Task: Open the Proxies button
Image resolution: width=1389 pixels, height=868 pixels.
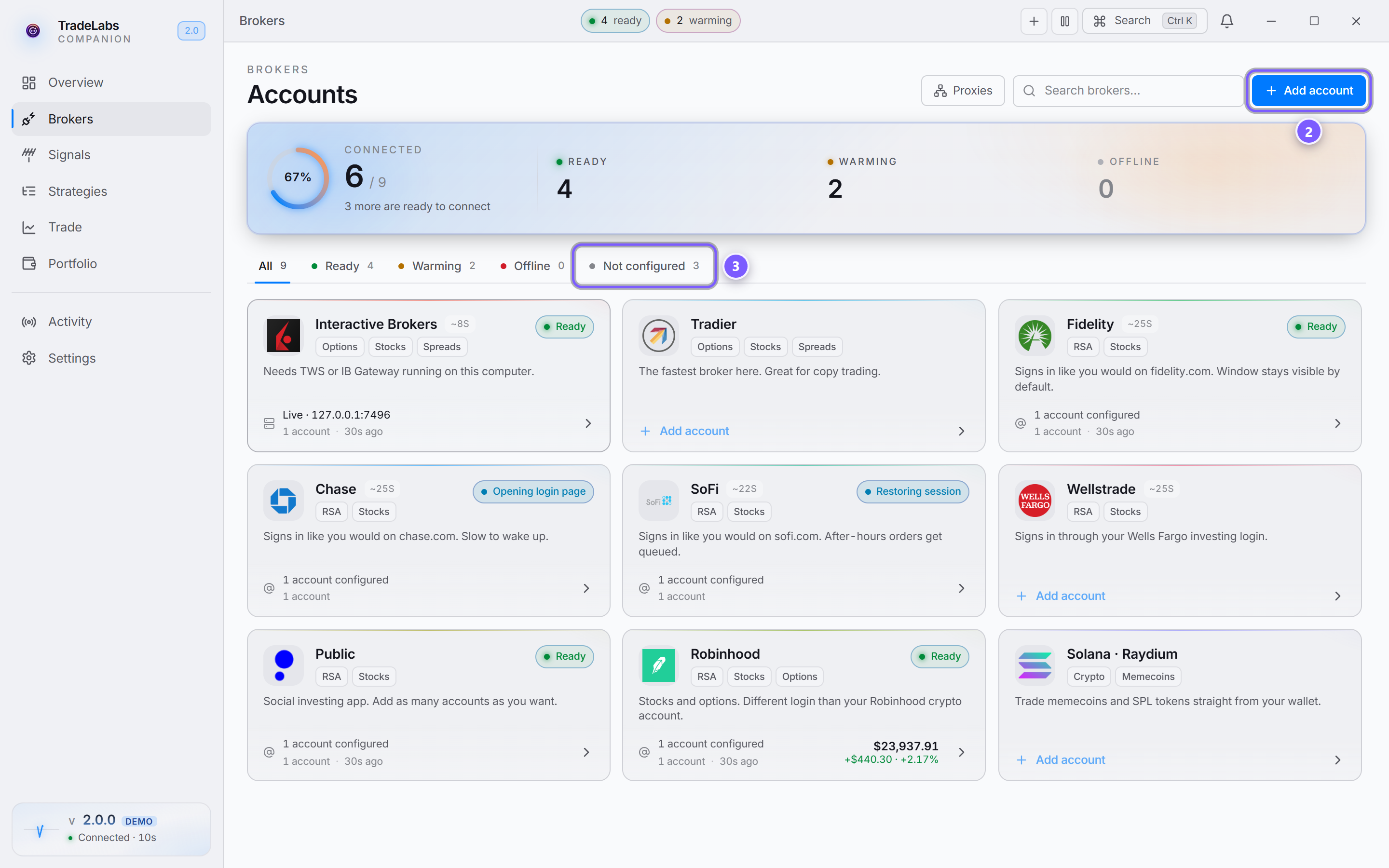Action: (x=963, y=91)
